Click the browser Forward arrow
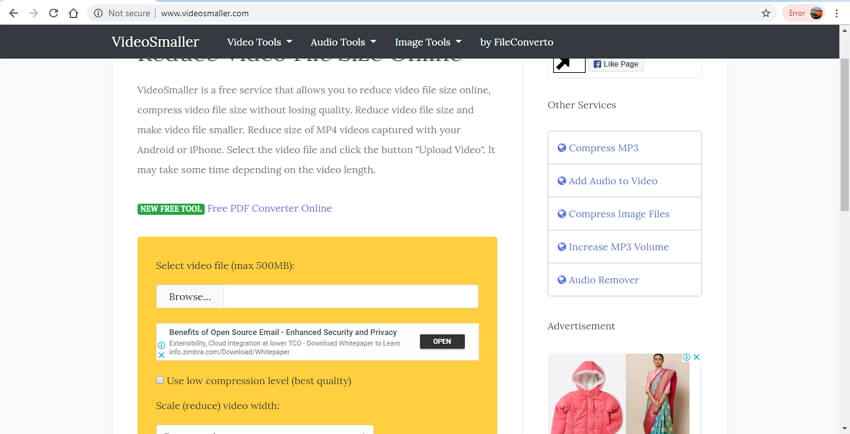 pos(34,14)
